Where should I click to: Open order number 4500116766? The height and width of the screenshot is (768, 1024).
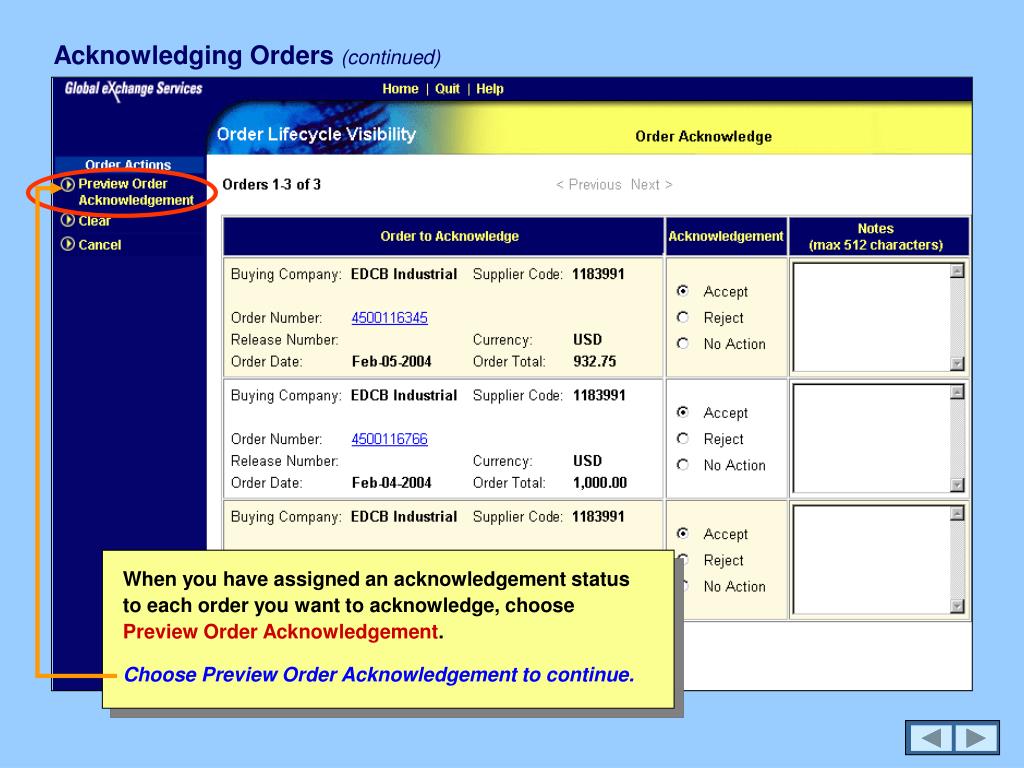(x=390, y=439)
